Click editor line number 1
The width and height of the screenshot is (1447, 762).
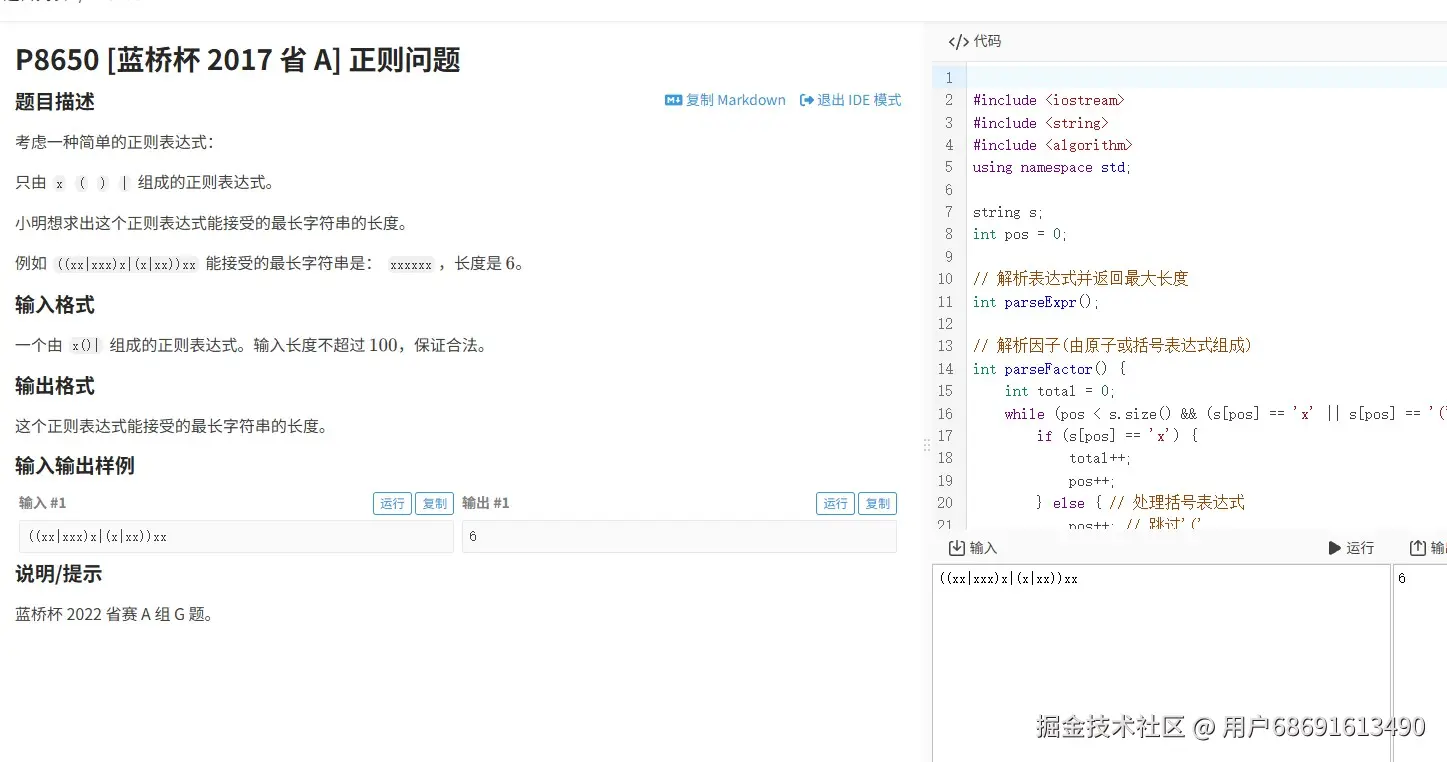949,78
